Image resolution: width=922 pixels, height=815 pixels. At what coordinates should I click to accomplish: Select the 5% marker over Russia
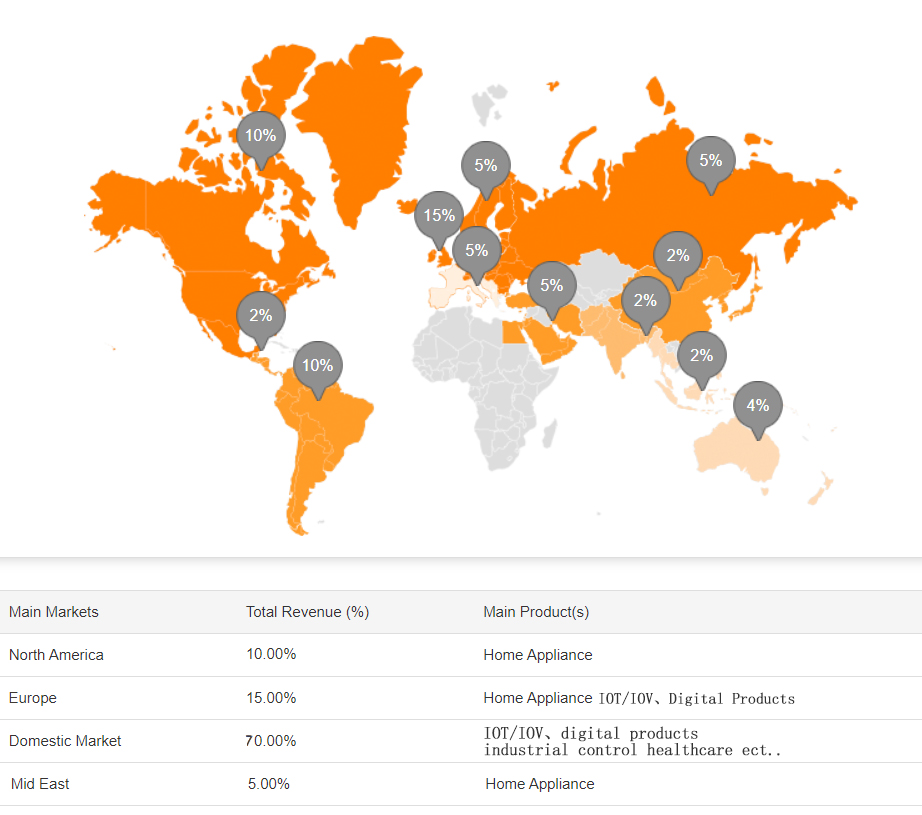point(711,161)
